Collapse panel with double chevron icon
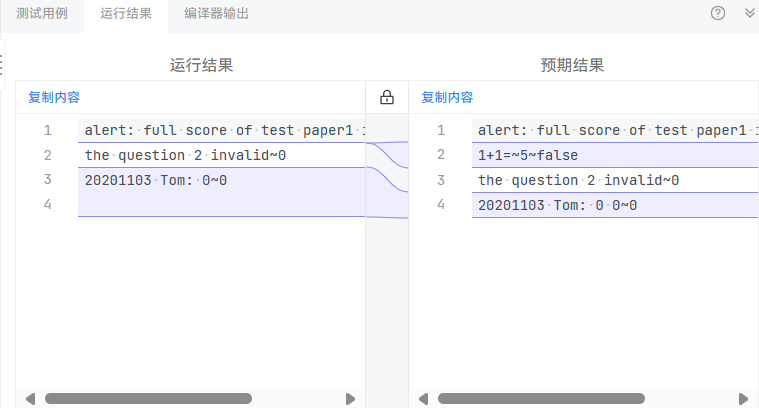 (749, 13)
